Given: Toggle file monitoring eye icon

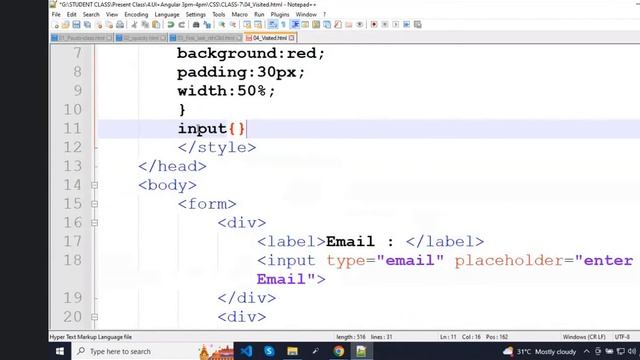Looking at the screenshot, I should tap(360, 24).
